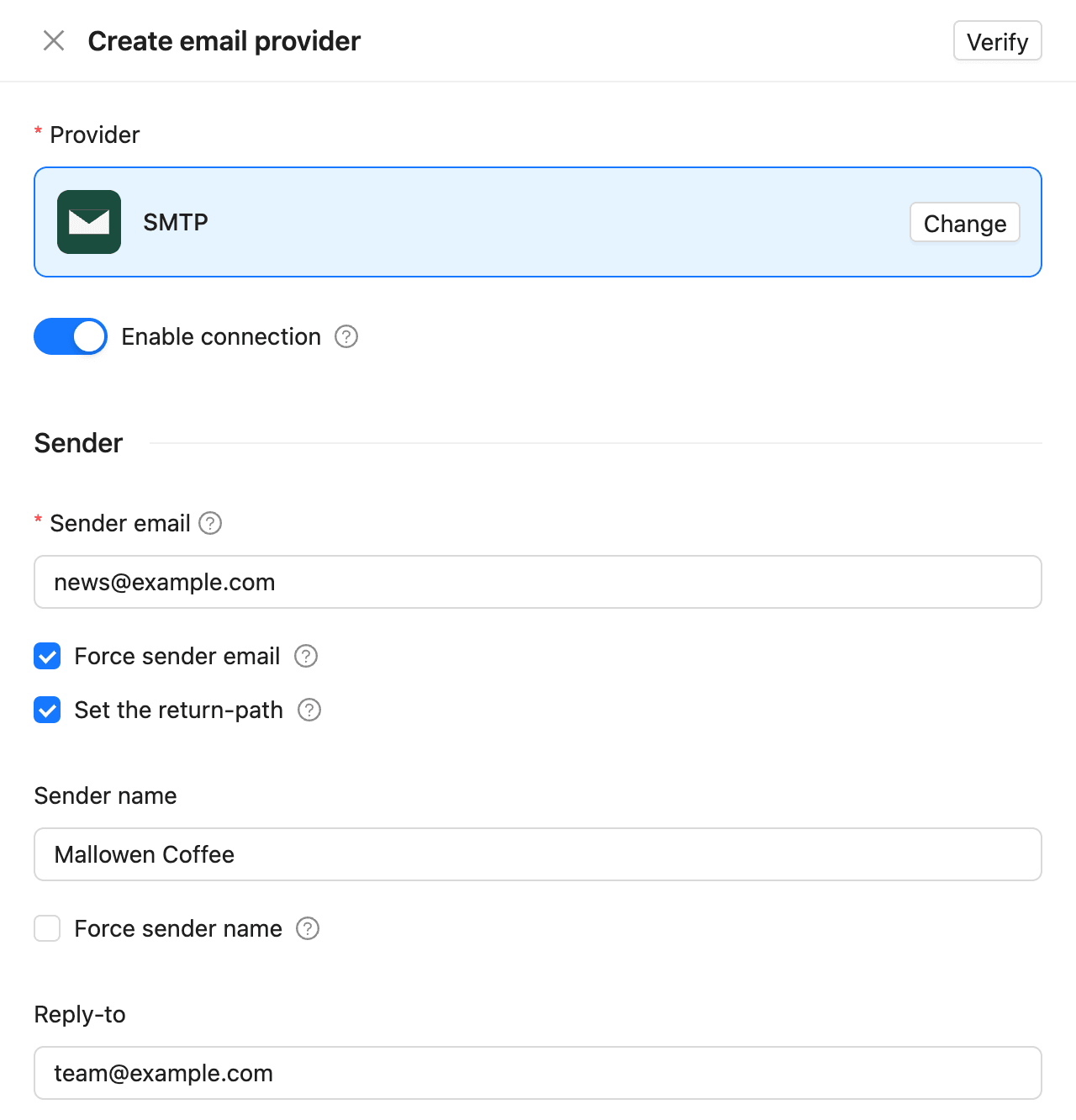1076x1120 pixels.
Task: Click the Provider field label
Action: coord(95,135)
